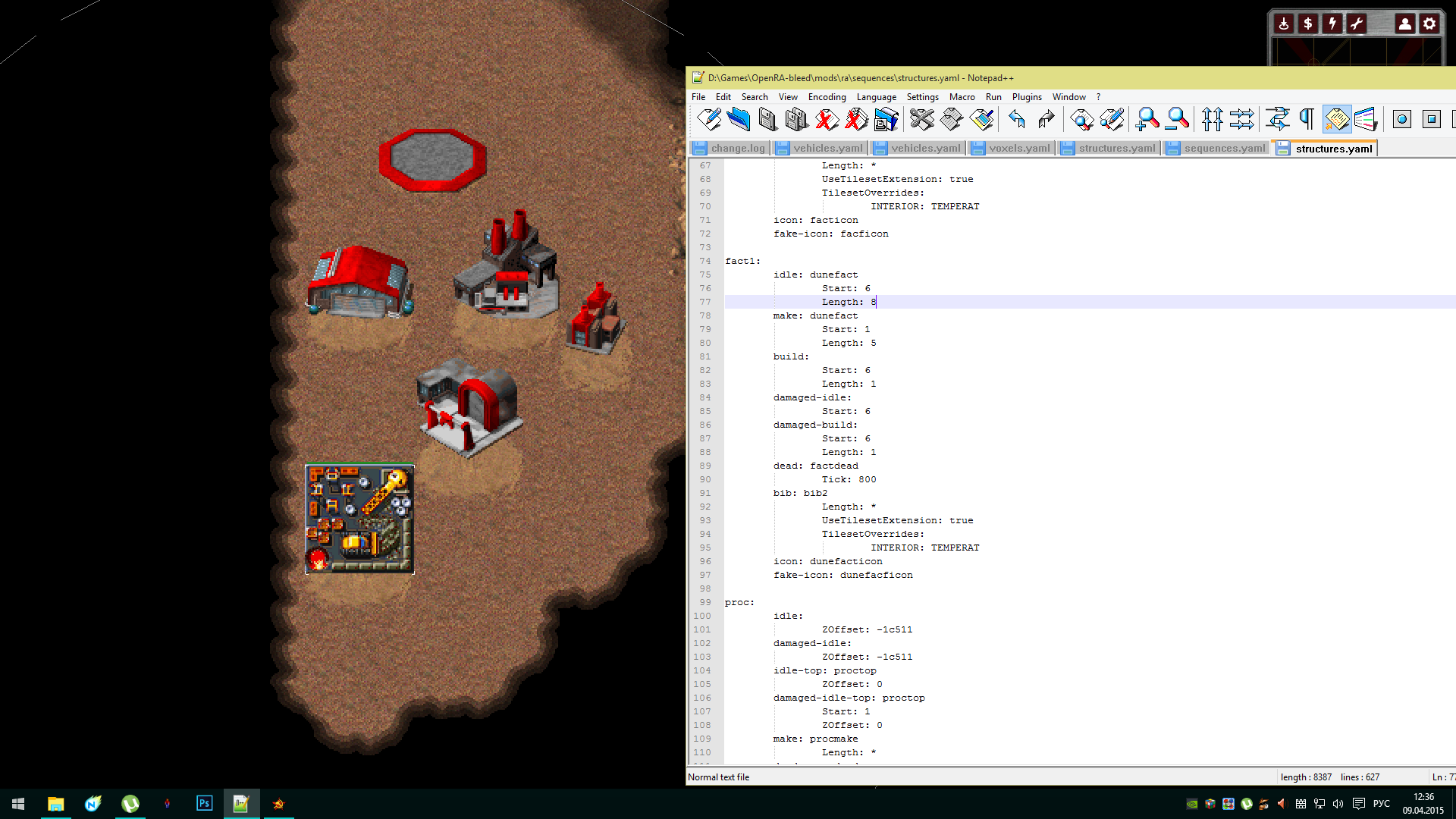Viewport: 1456px width, 819px height.
Task: Open the Windows Start button
Action: [18, 804]
